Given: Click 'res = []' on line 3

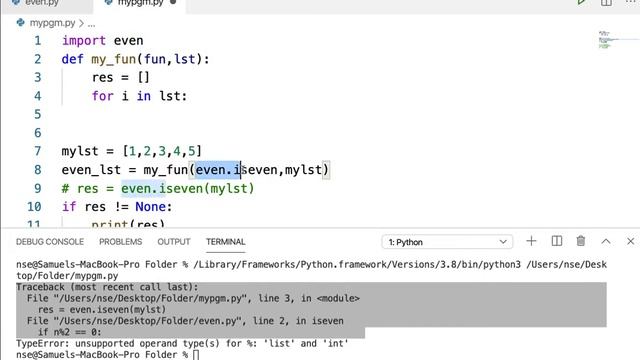Looking at the screenshot, I should (121, 78).
